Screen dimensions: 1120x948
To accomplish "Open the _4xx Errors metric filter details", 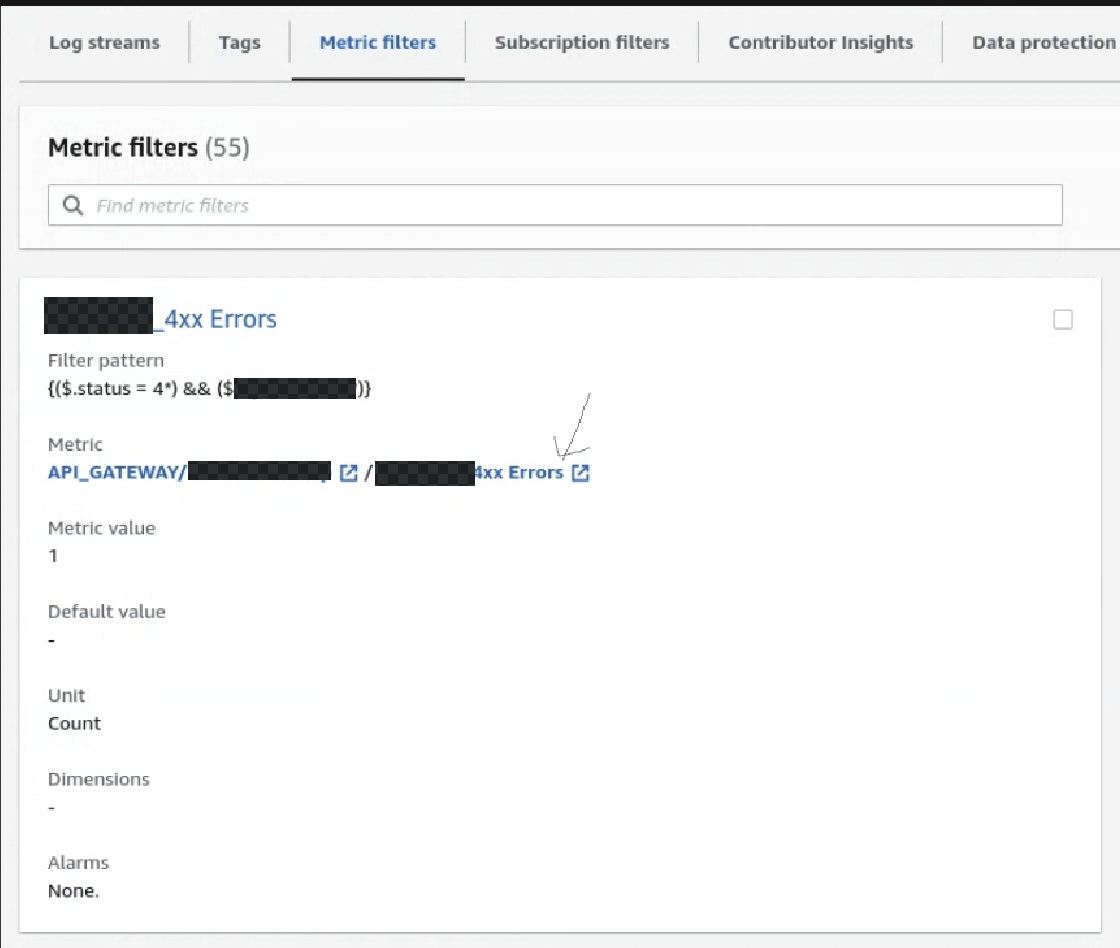I will (162, 318).
